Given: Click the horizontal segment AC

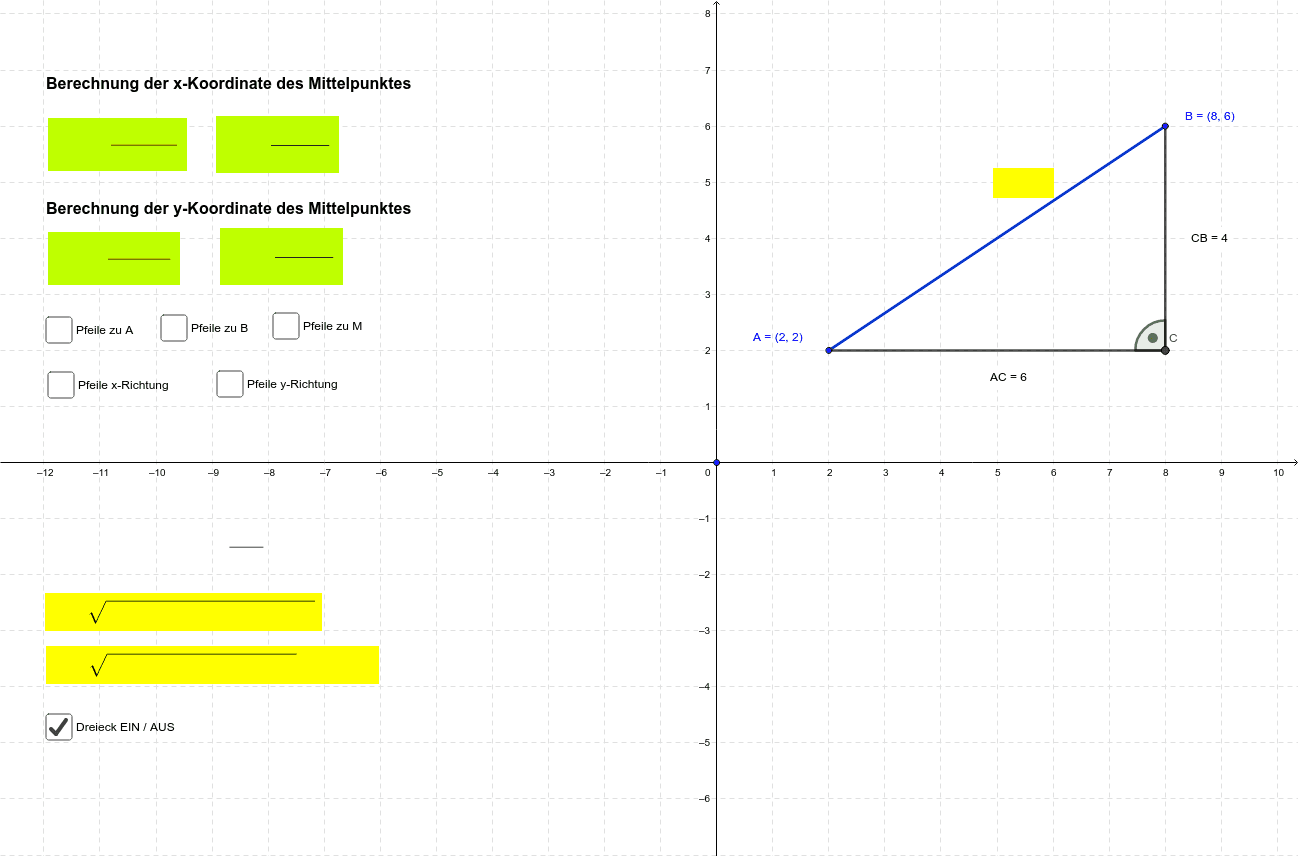Looking at the screenshot, I should pos(997,350).
